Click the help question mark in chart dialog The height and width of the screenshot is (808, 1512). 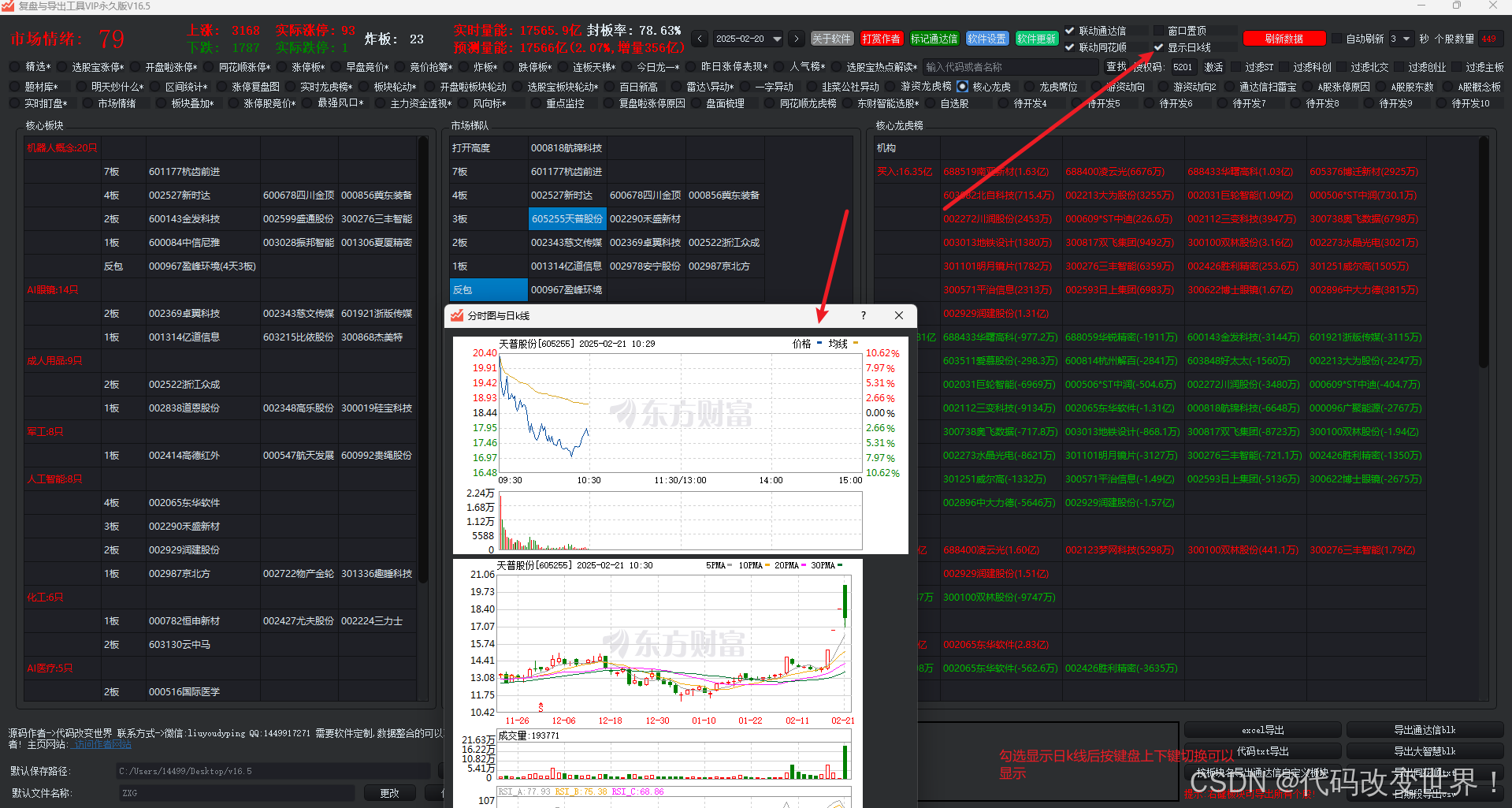(x=864, y=315)
